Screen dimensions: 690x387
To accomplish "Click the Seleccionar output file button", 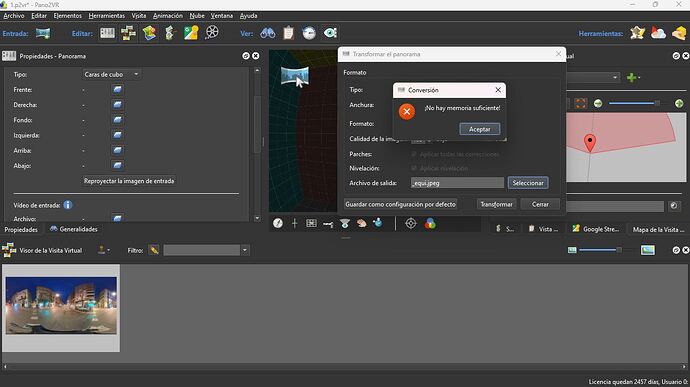I will pyautogui.click(x=528, y=183).
